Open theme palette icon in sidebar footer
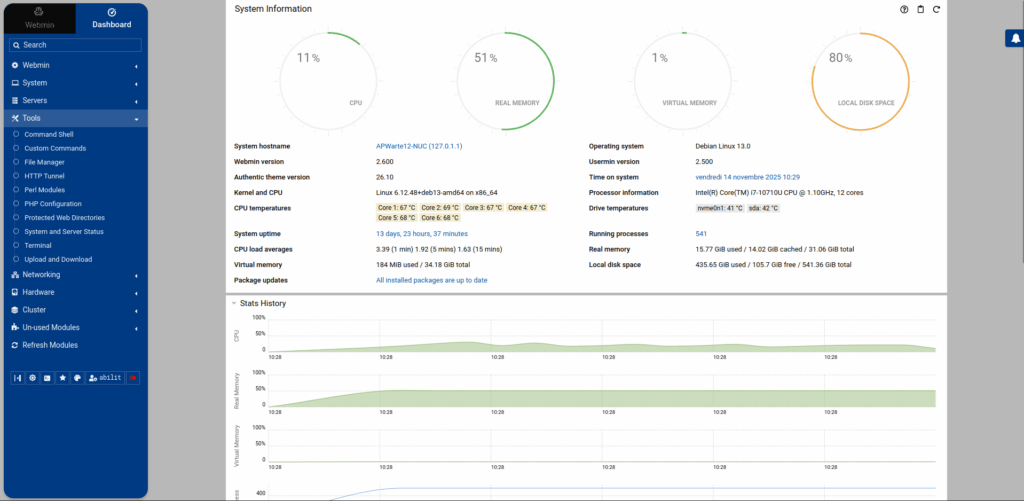This screenshot has height=501, width=1024. 77,378
